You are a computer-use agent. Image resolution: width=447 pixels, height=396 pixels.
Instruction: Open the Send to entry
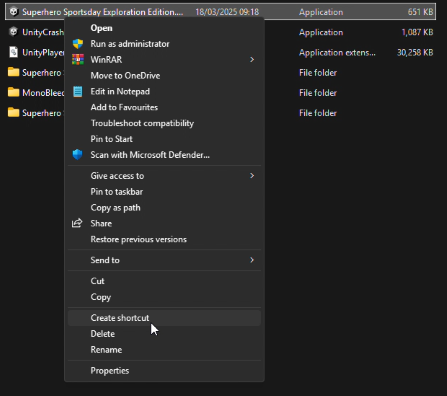[164, 260]
